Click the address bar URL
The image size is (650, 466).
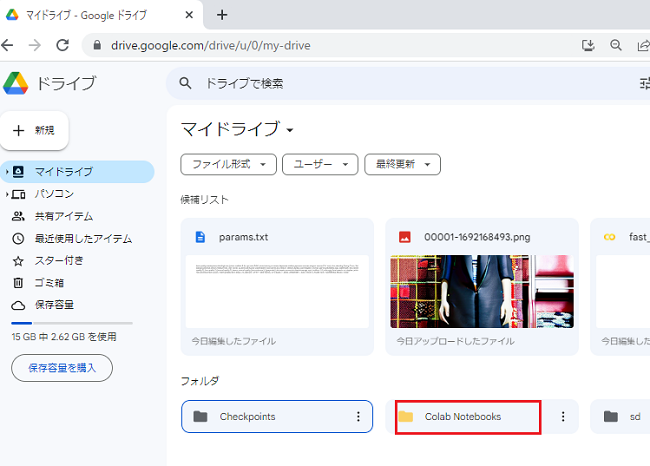coord(211,45)
